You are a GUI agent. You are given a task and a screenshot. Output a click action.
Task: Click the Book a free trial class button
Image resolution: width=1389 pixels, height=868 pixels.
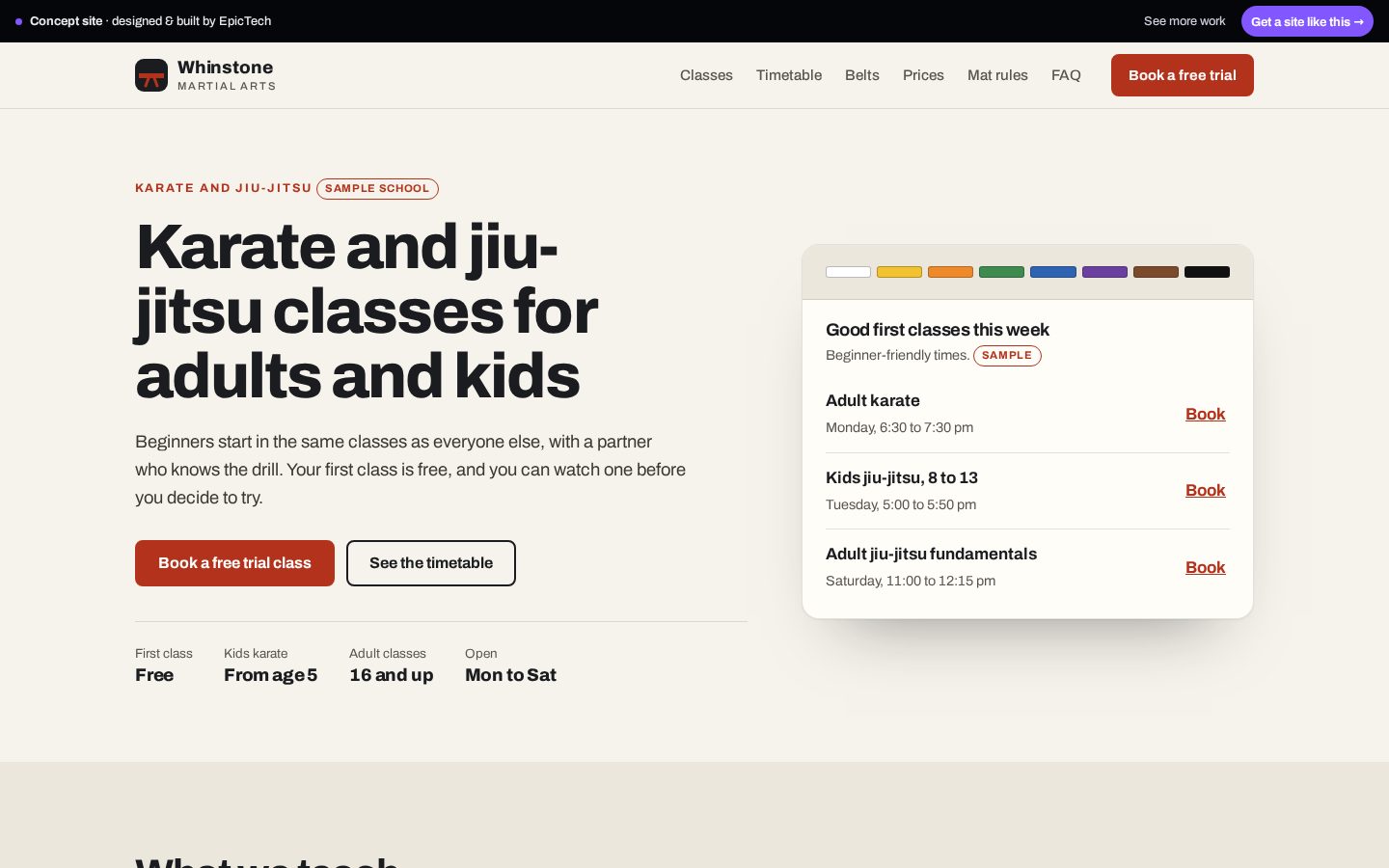234,563
